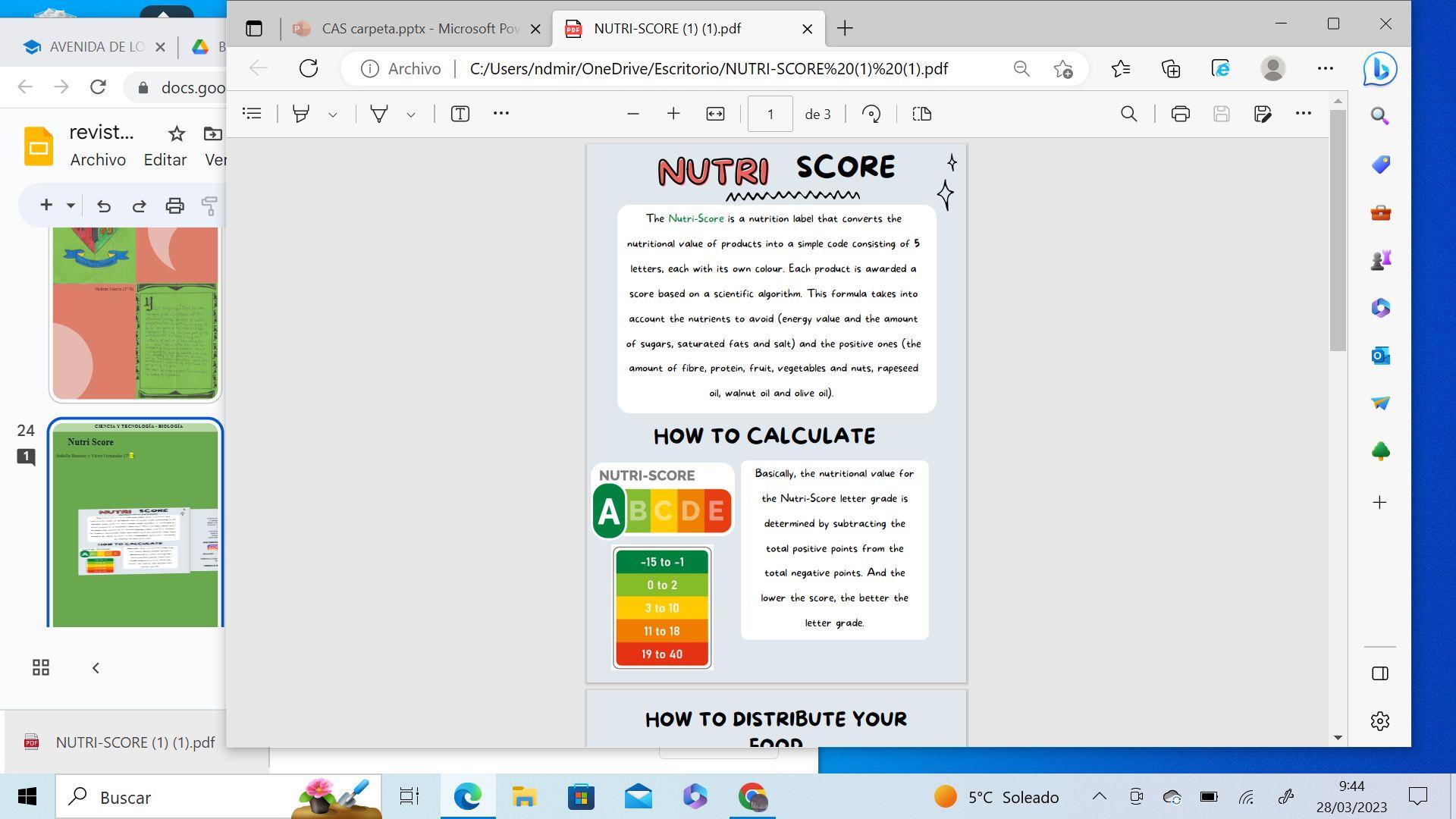Click the rotate page icon

(x=871, y=114)
